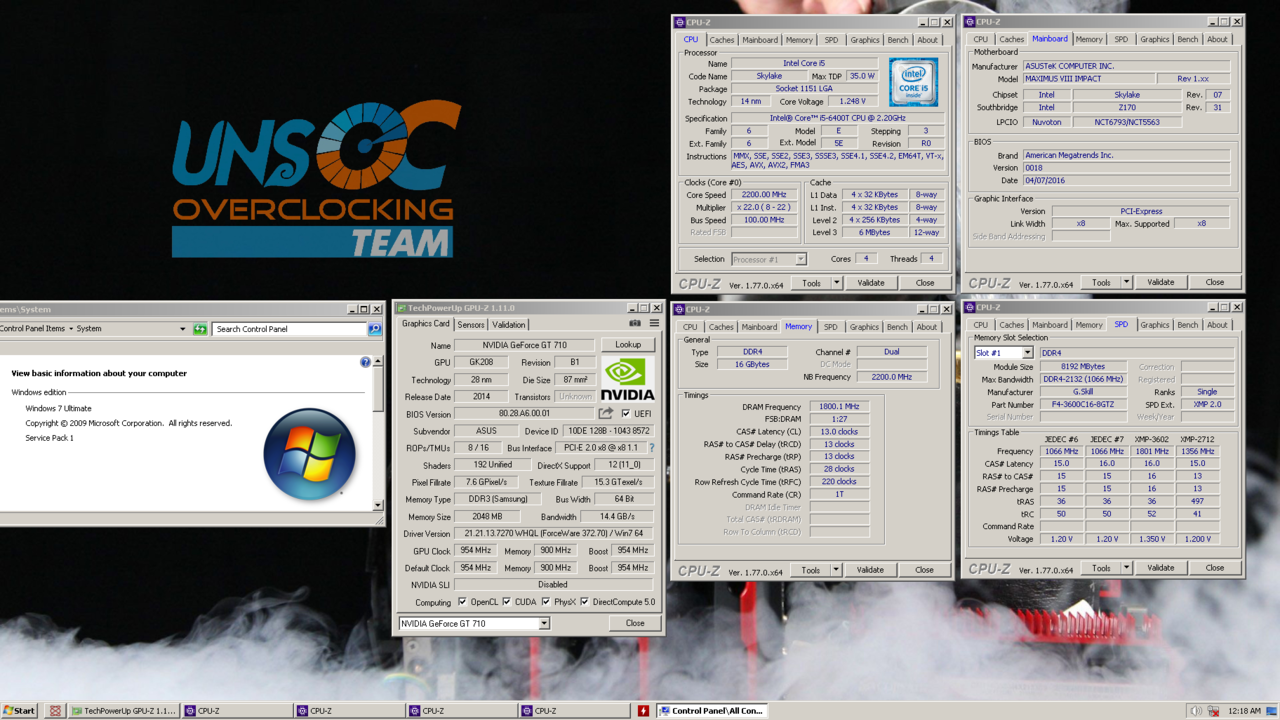This screenshot has width=1280, height=720.
Task: Click the MAXIMUS VIII IMPACT model field
Action: point(1088,79)
